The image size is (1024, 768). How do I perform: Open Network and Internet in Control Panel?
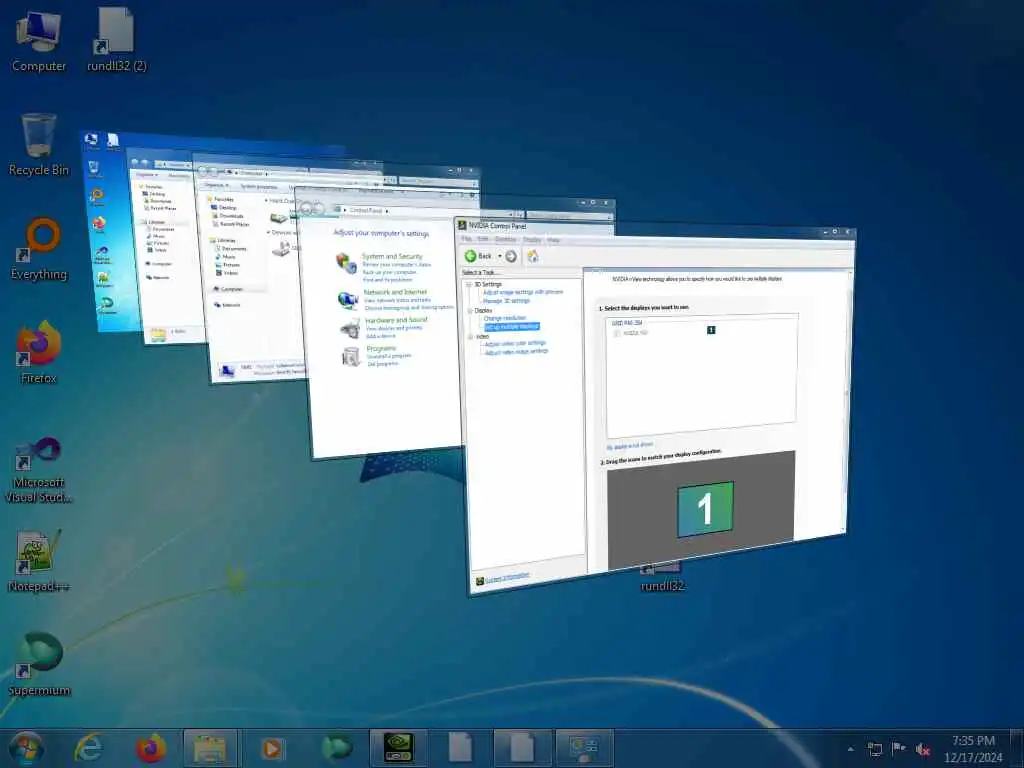(x=395, y=292)
